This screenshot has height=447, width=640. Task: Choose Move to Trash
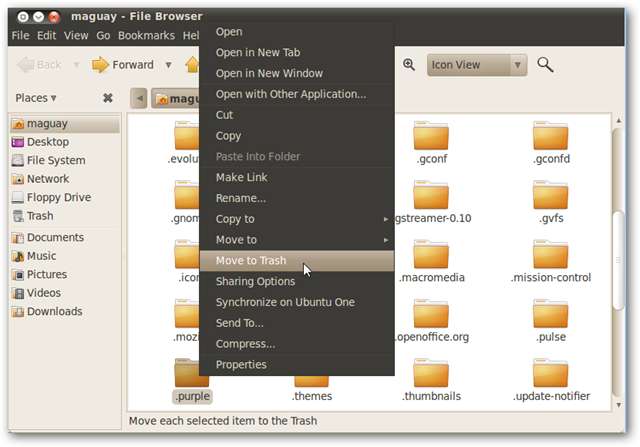(297, 260)
